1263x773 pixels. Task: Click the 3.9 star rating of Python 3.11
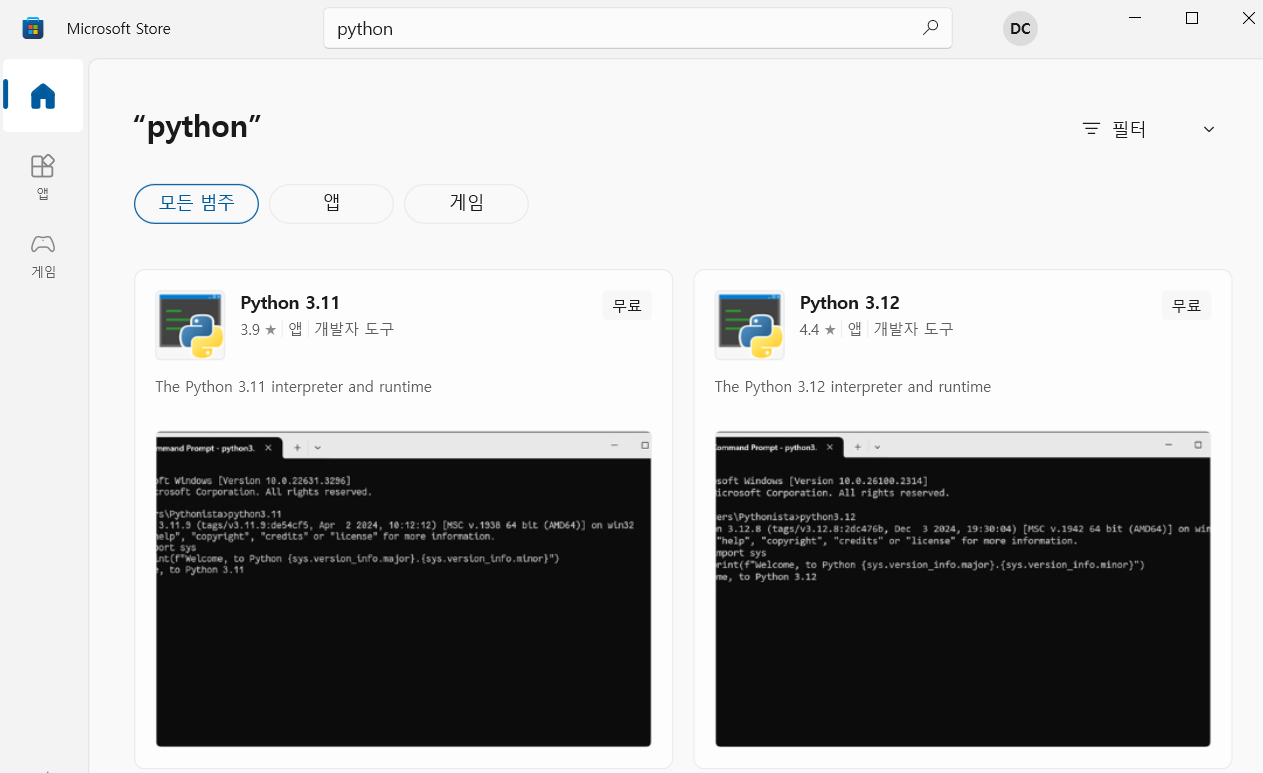(x=258, y=329)
